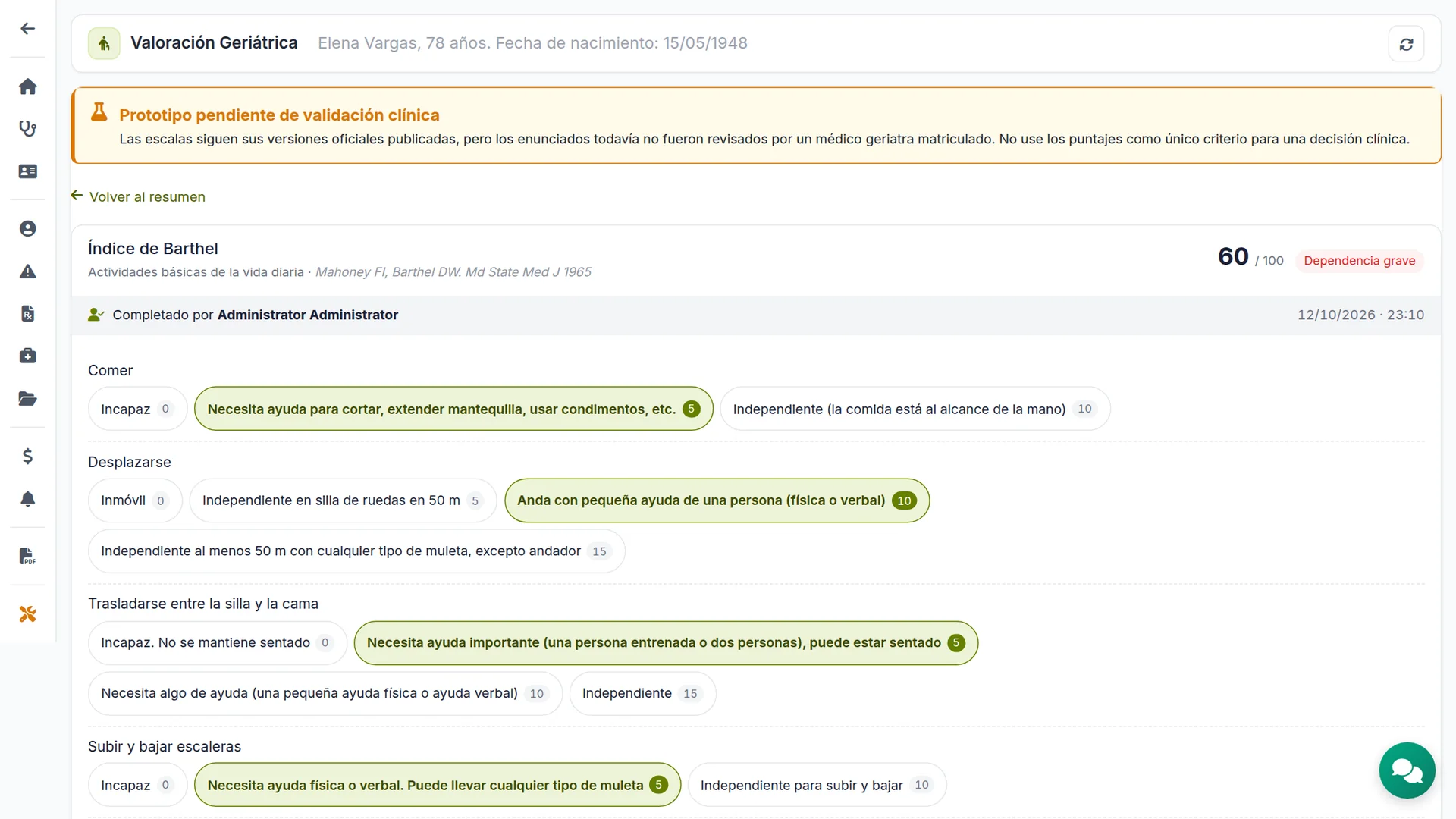This screenshot has width=1456, height=819.
Task: Select Desplazarse option Inmóvil
Action: (x=135, y=500)
